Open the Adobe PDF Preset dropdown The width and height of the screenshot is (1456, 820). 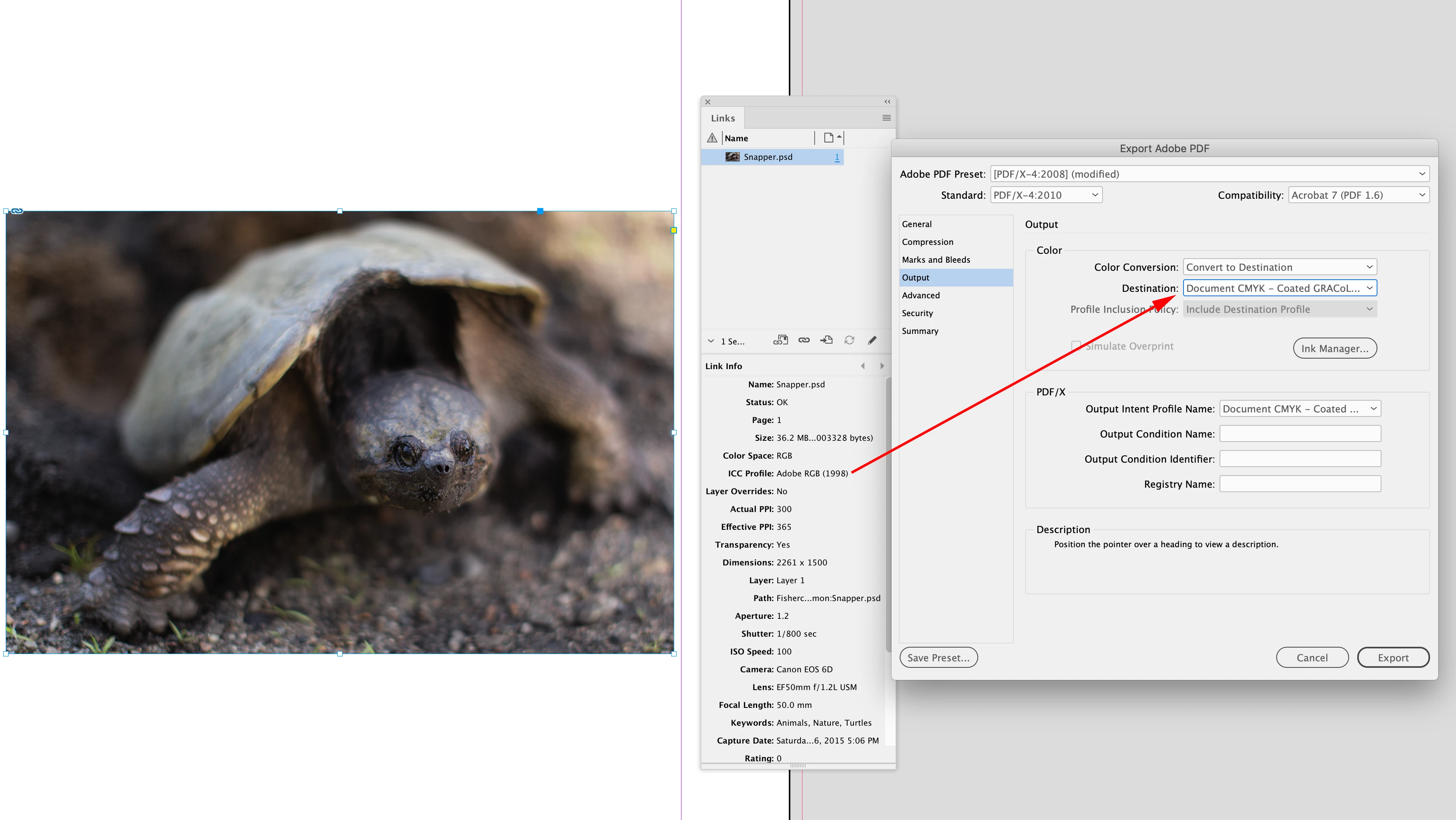1209,174
